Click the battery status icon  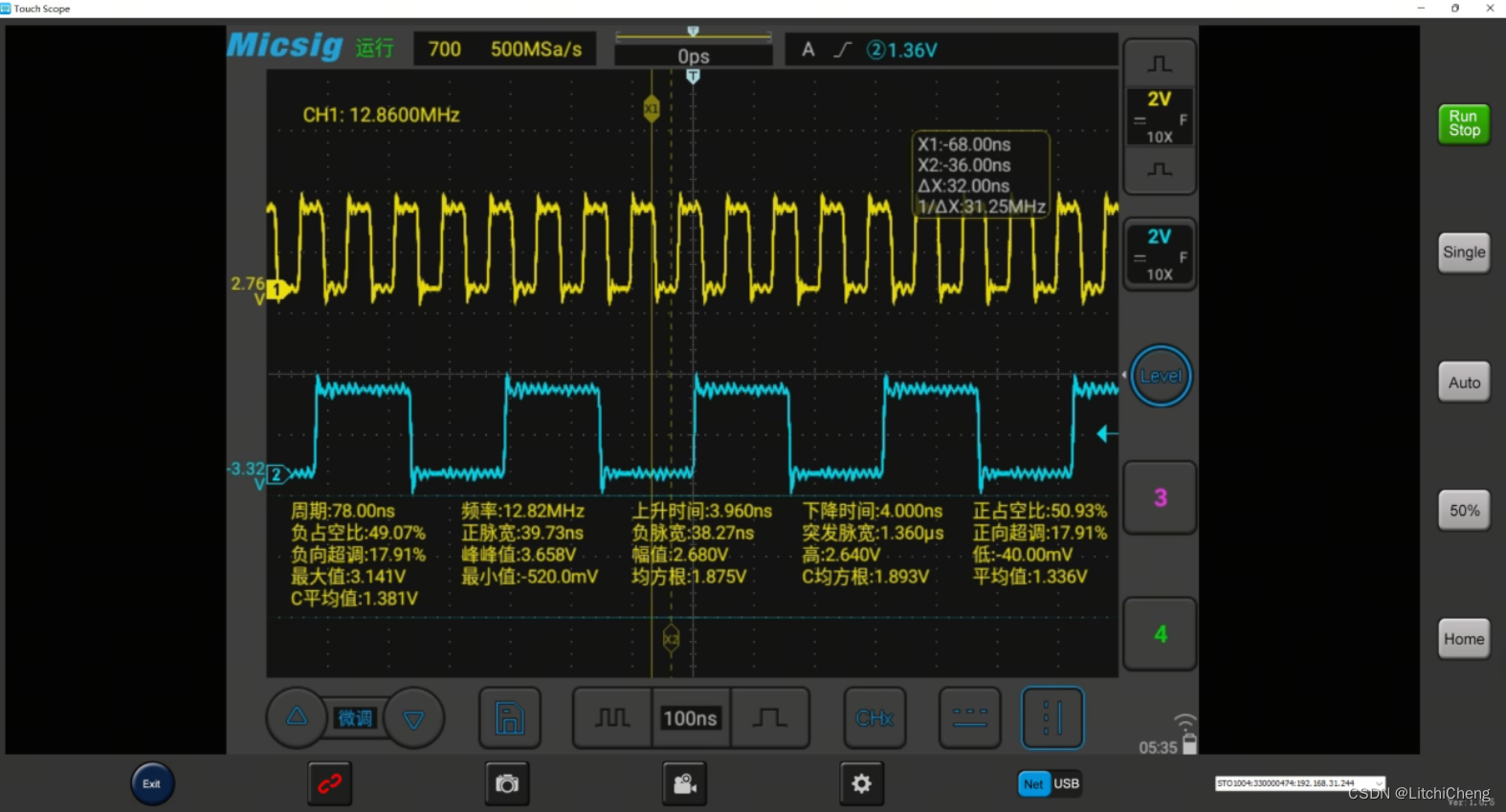(1189, 744)
